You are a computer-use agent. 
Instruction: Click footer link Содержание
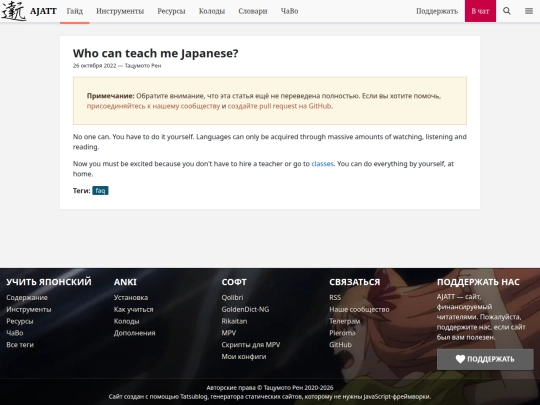[27, 298]
